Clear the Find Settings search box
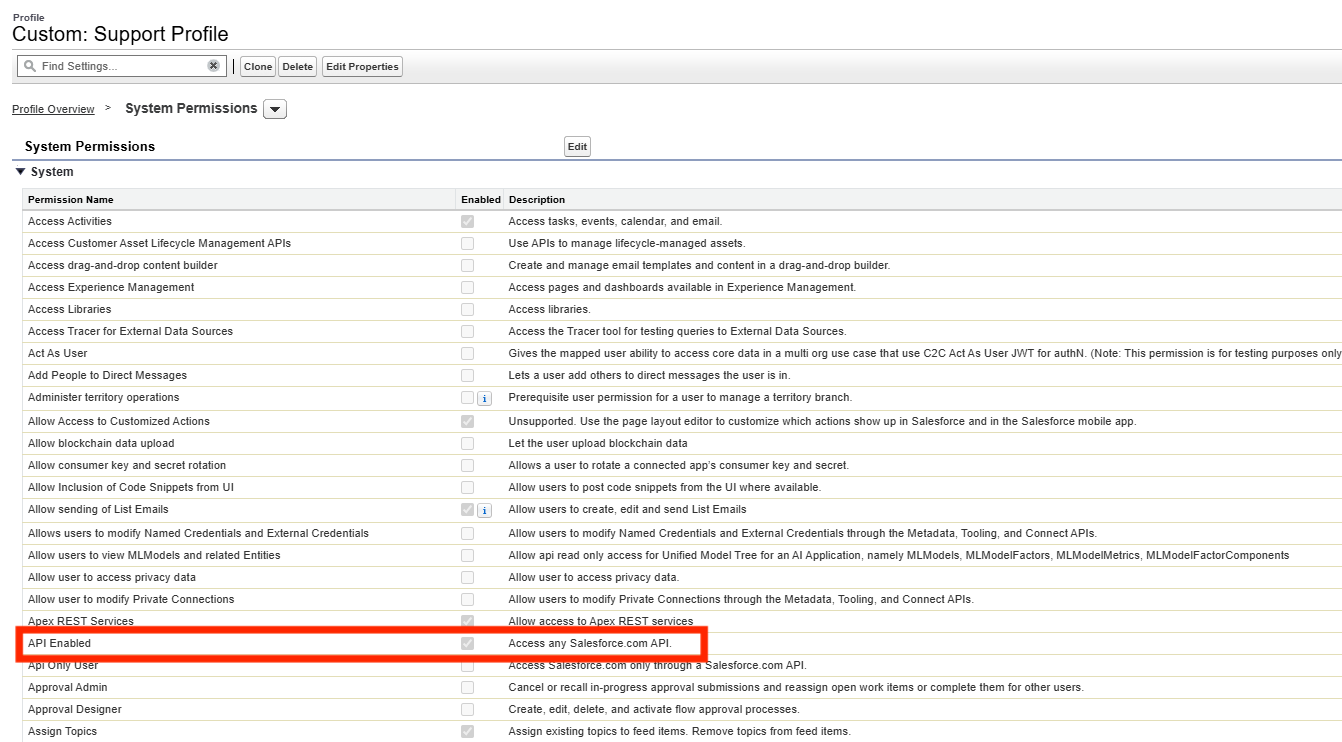Screen dimensions: 1342x742 [x=213, y=66]
